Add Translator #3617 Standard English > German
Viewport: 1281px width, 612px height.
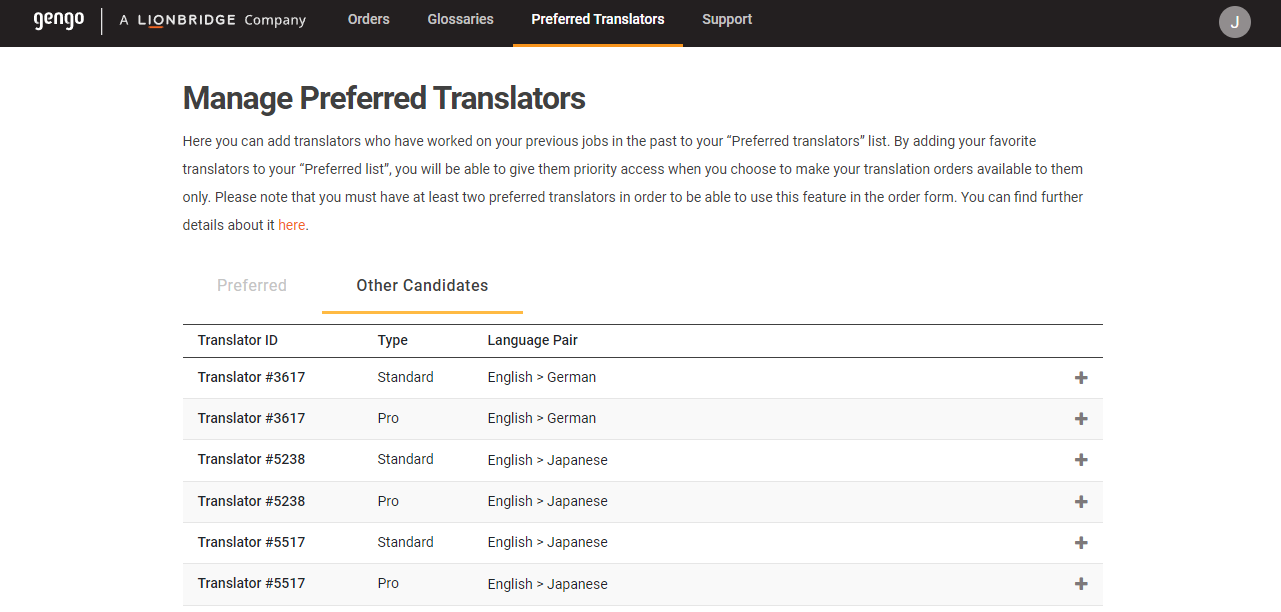(x=1081, y=378)
